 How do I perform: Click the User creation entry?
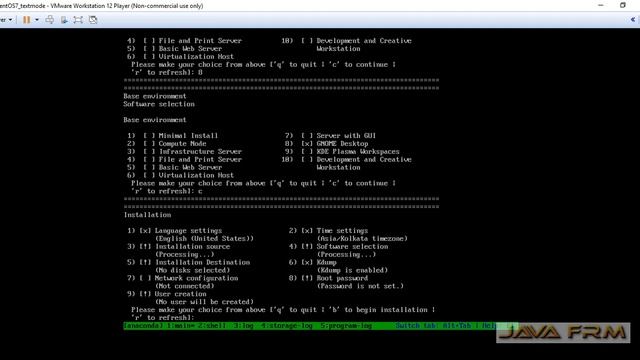pyautogui.click(x=180, y=294)
